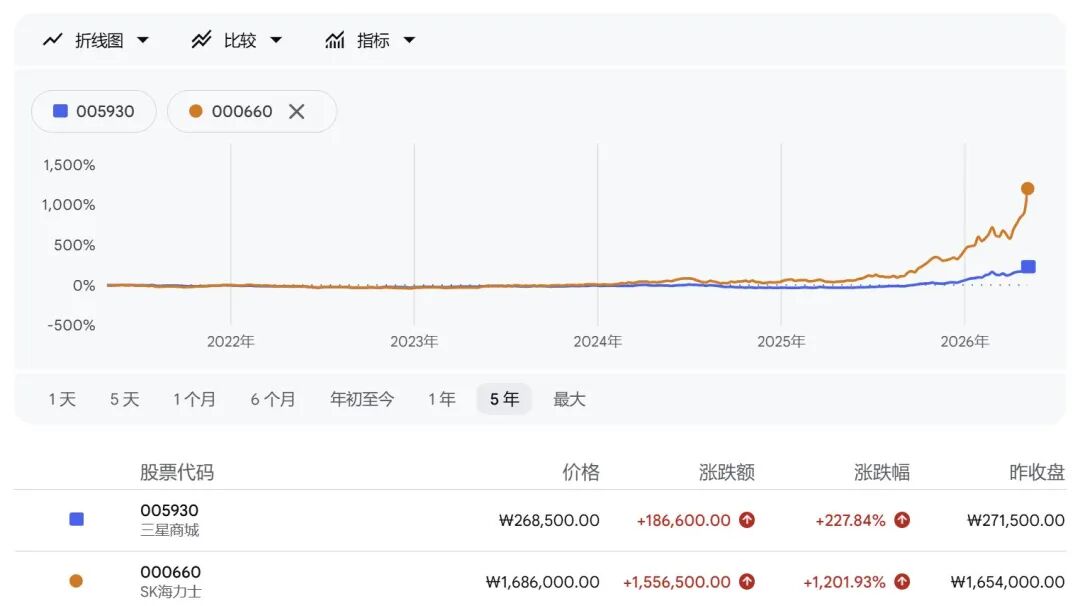Click the 股票代码 column header
The height and width of the screenshot is (606, 1080).
point(177,472)
